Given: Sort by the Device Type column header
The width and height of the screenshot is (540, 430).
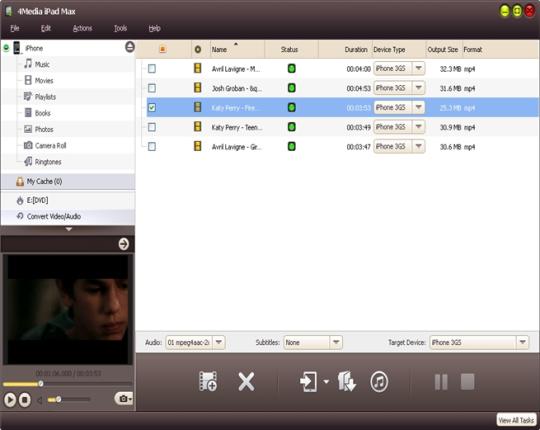Looking at the screenshot, I should click(399, 50).
